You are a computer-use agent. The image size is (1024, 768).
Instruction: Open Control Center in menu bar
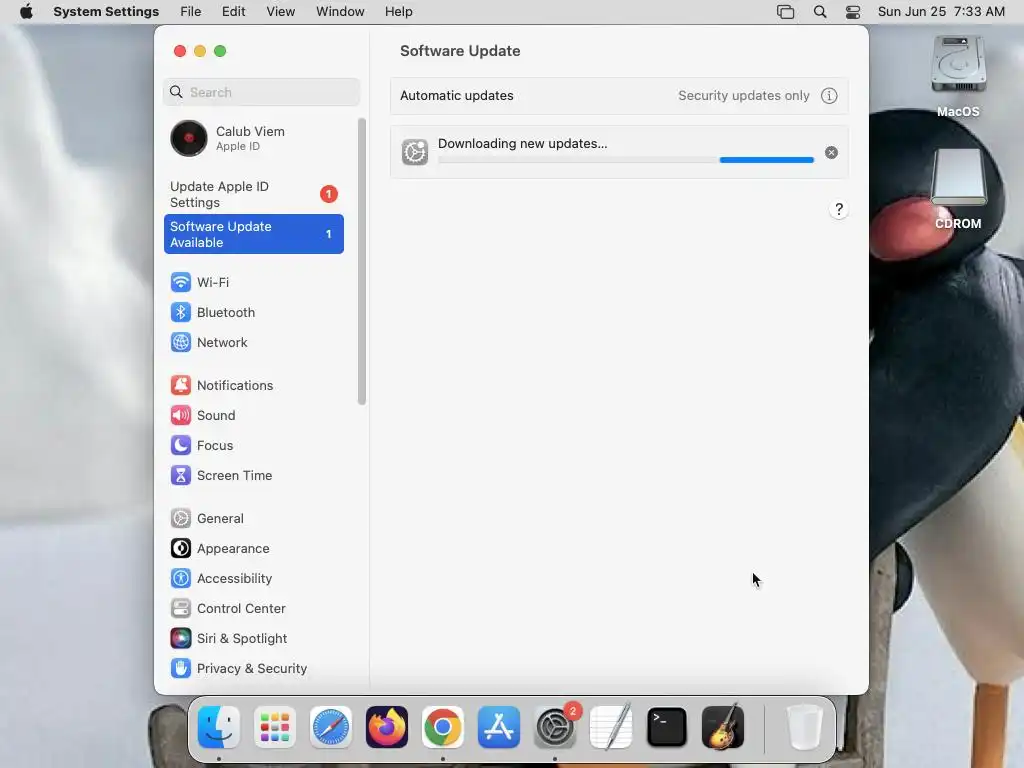853,12
